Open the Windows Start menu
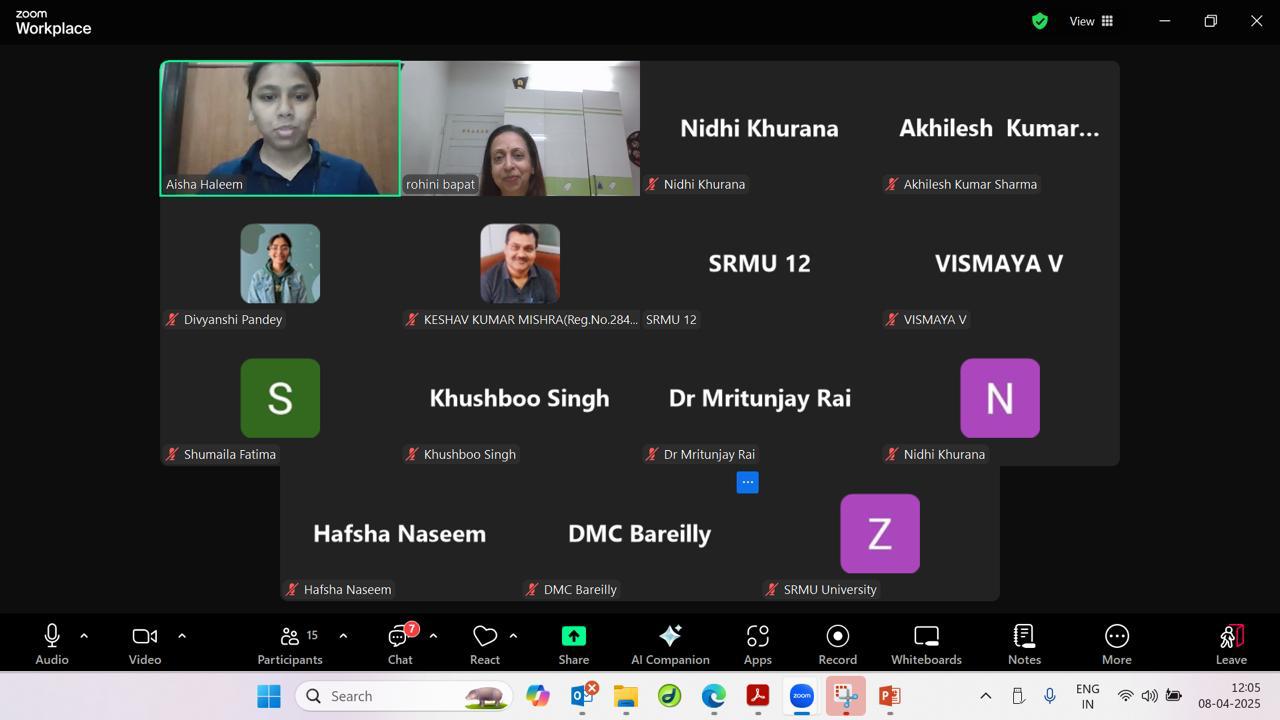The width and height of the screenshot is (1280, 720). pos(269,696)
